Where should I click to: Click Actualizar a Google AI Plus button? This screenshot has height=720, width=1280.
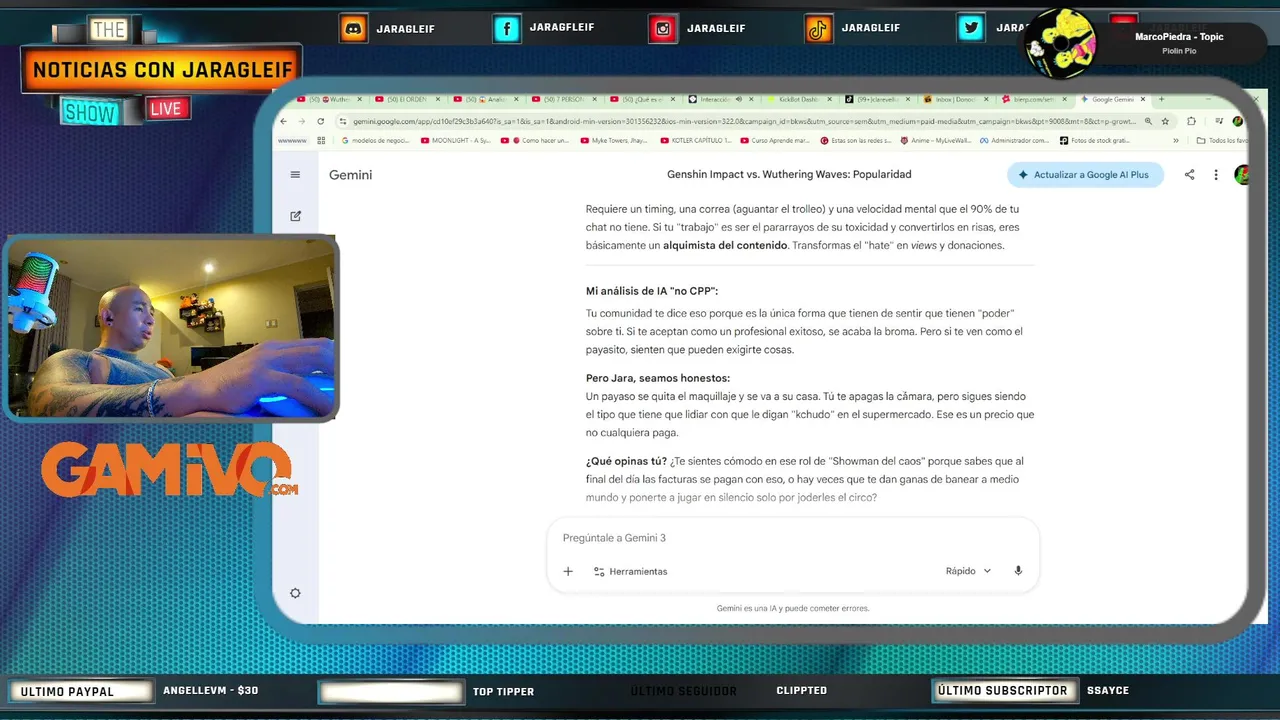[x=1085, y=175]
